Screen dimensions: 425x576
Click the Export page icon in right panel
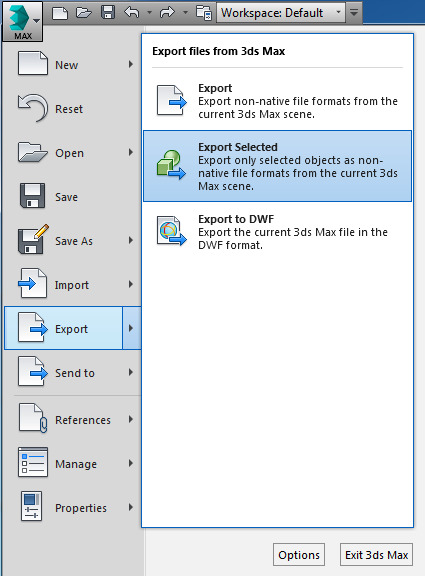(x=171, y=100)
